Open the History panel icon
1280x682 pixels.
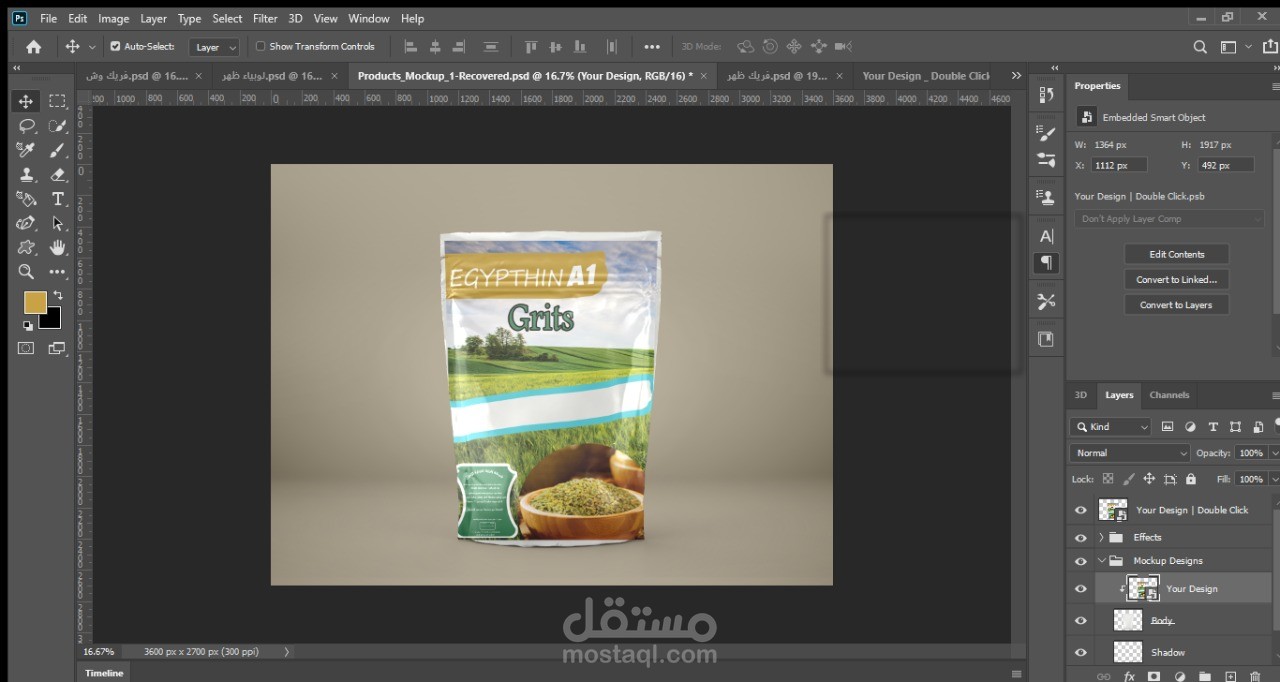[x=1046, y=94]
